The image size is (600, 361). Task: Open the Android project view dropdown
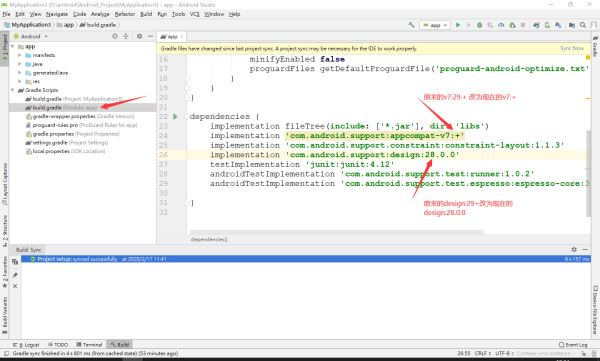(31, 36)
